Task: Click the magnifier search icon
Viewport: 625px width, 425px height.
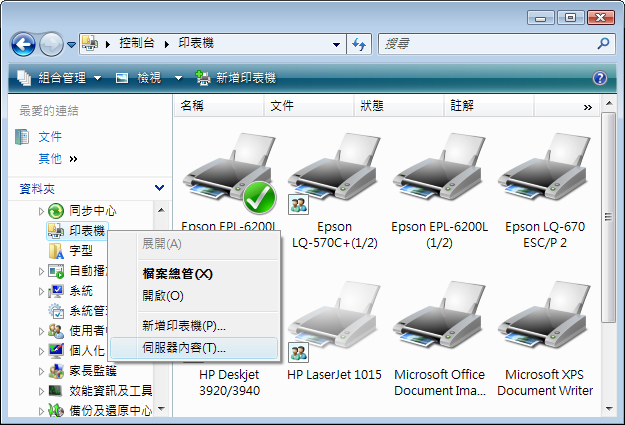Action: pyautogui.click(x=603, y=43)
